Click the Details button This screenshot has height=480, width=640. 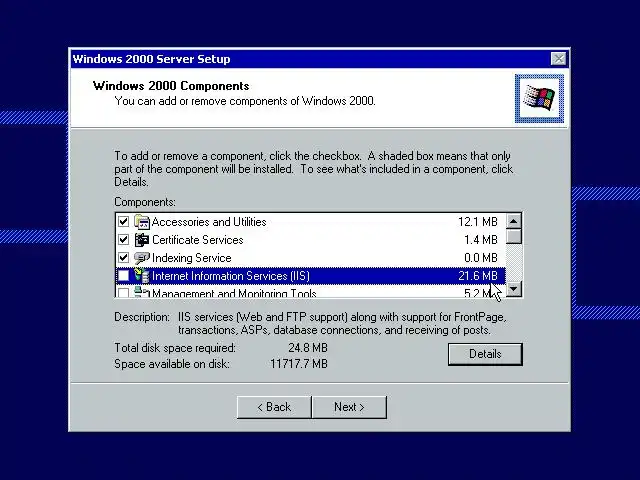[x=485, y=354]
